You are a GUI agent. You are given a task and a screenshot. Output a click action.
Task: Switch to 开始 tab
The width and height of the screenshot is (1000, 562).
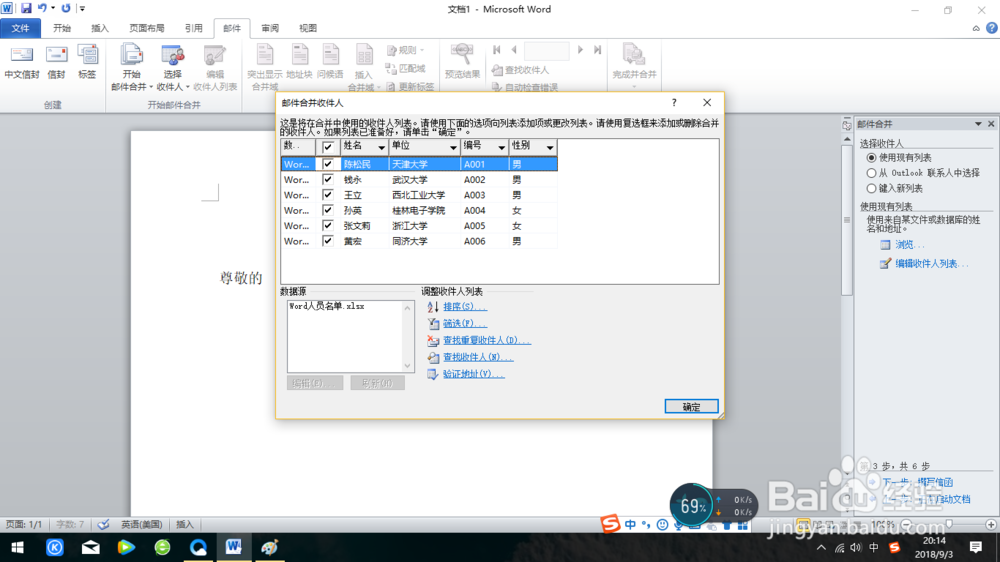pos(62,28)
